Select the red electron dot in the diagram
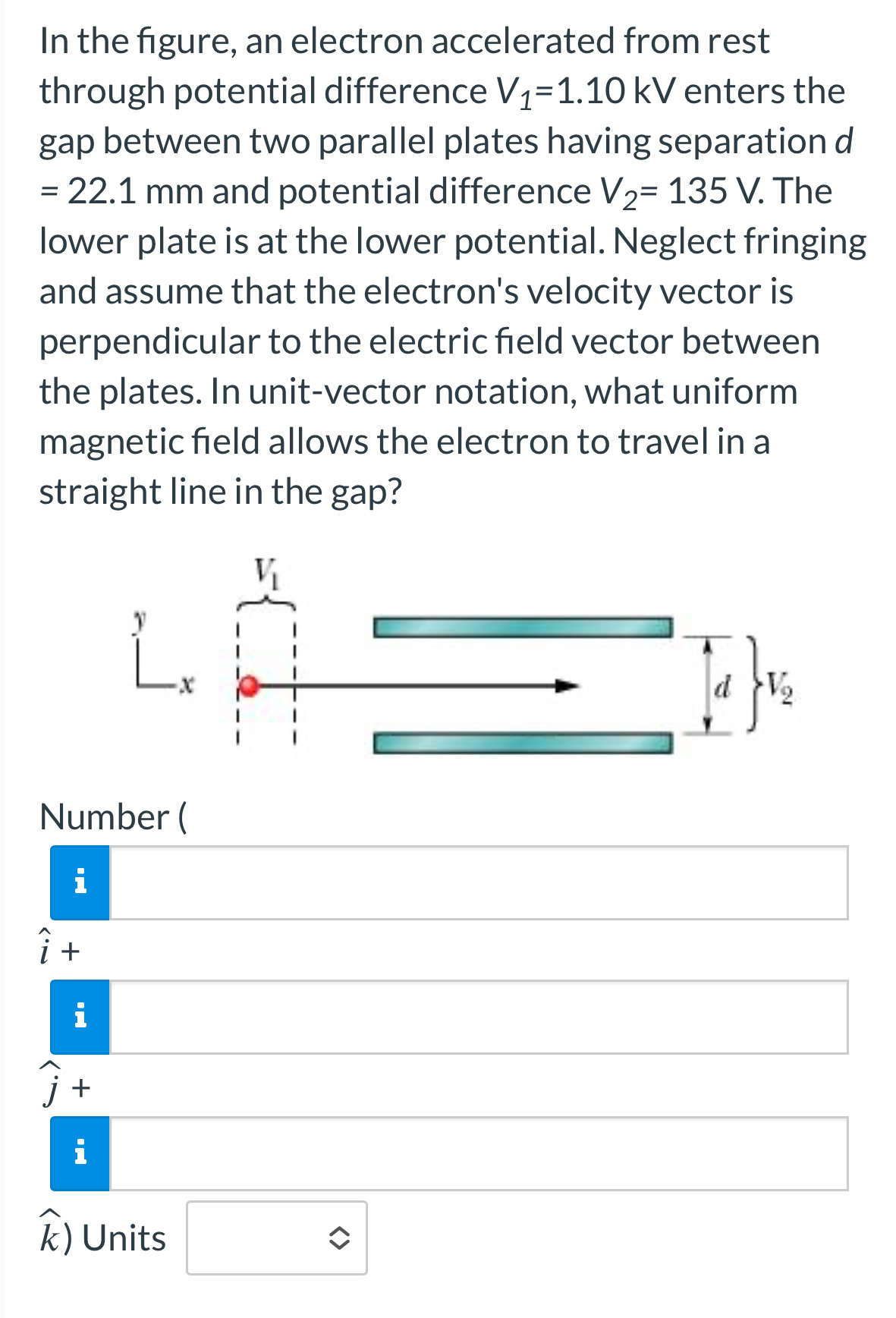Viewport: 896px width, 1318px height. click(248, 687)
